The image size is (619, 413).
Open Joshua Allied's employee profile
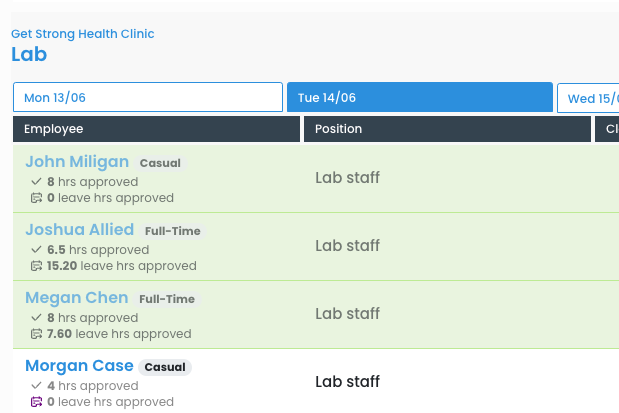point(79,230)
